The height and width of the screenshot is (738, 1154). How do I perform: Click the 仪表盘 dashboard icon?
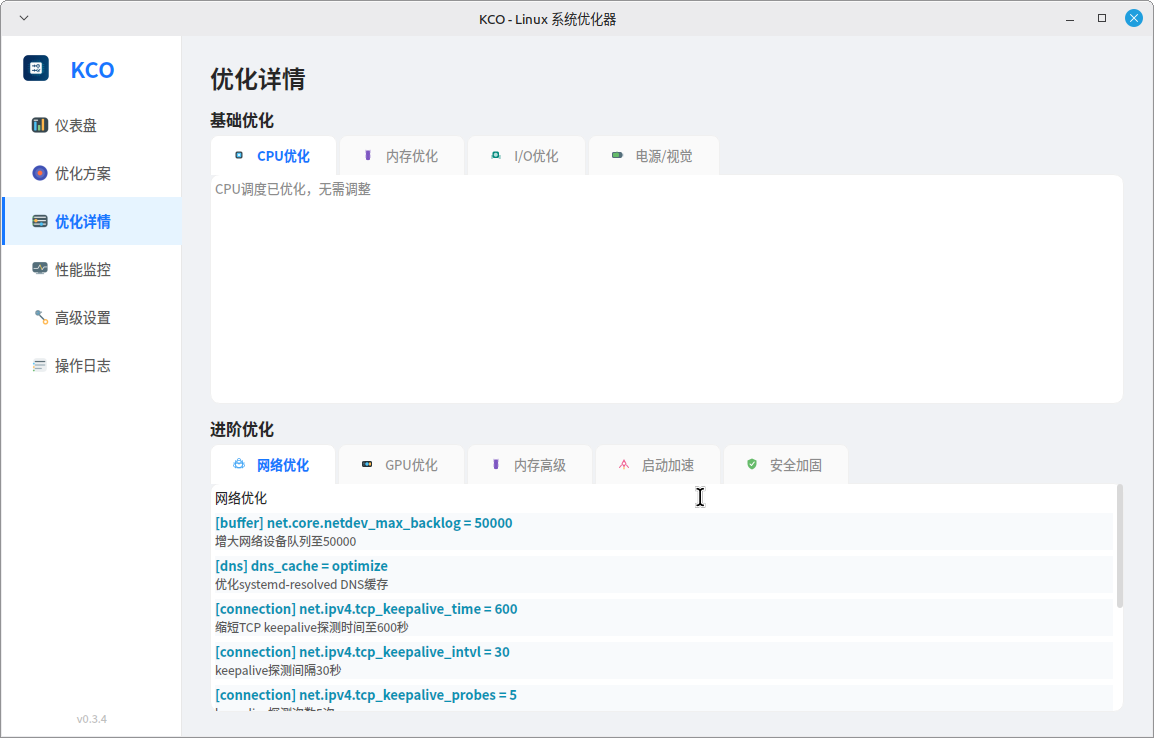coord(40,125)
